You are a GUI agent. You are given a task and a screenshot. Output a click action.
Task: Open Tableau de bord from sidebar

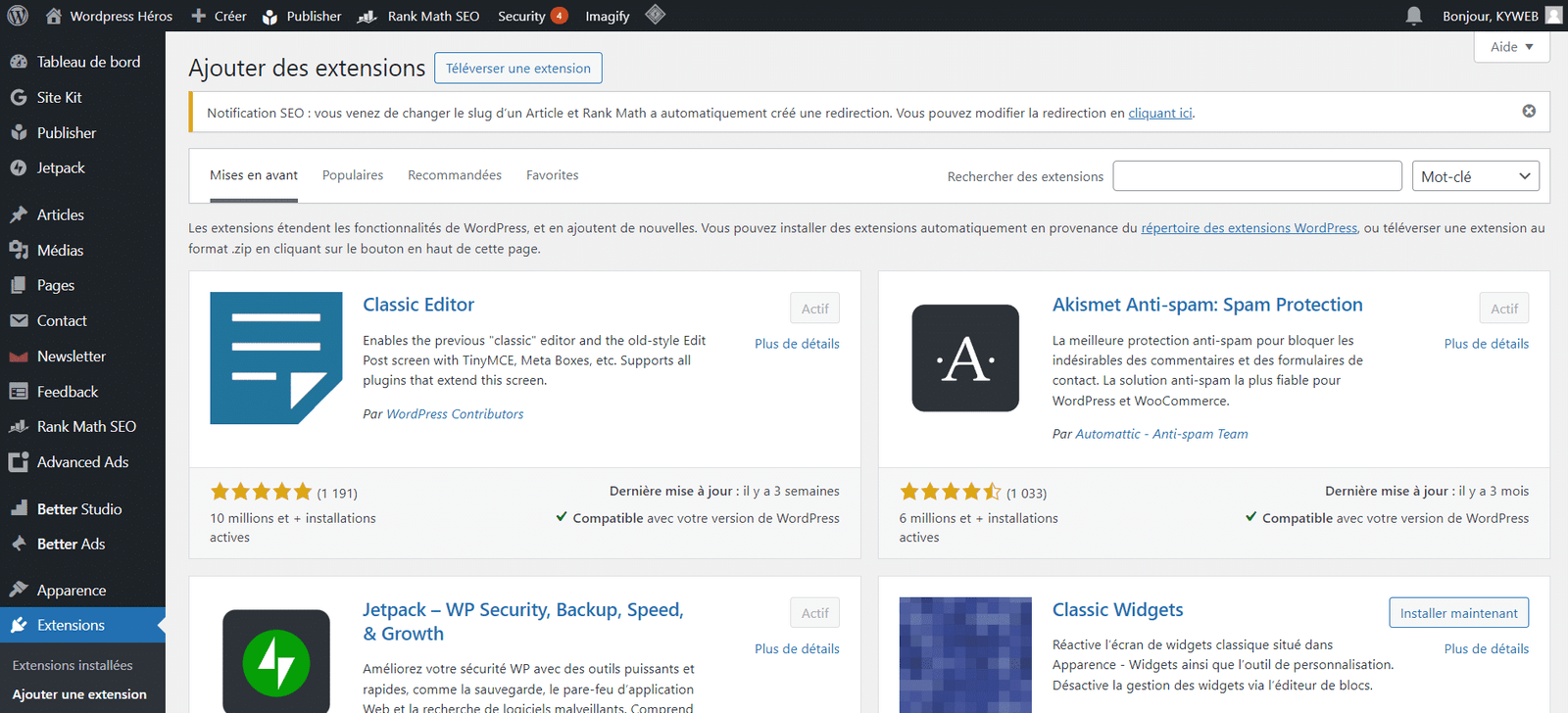click(x=88, y=62)
